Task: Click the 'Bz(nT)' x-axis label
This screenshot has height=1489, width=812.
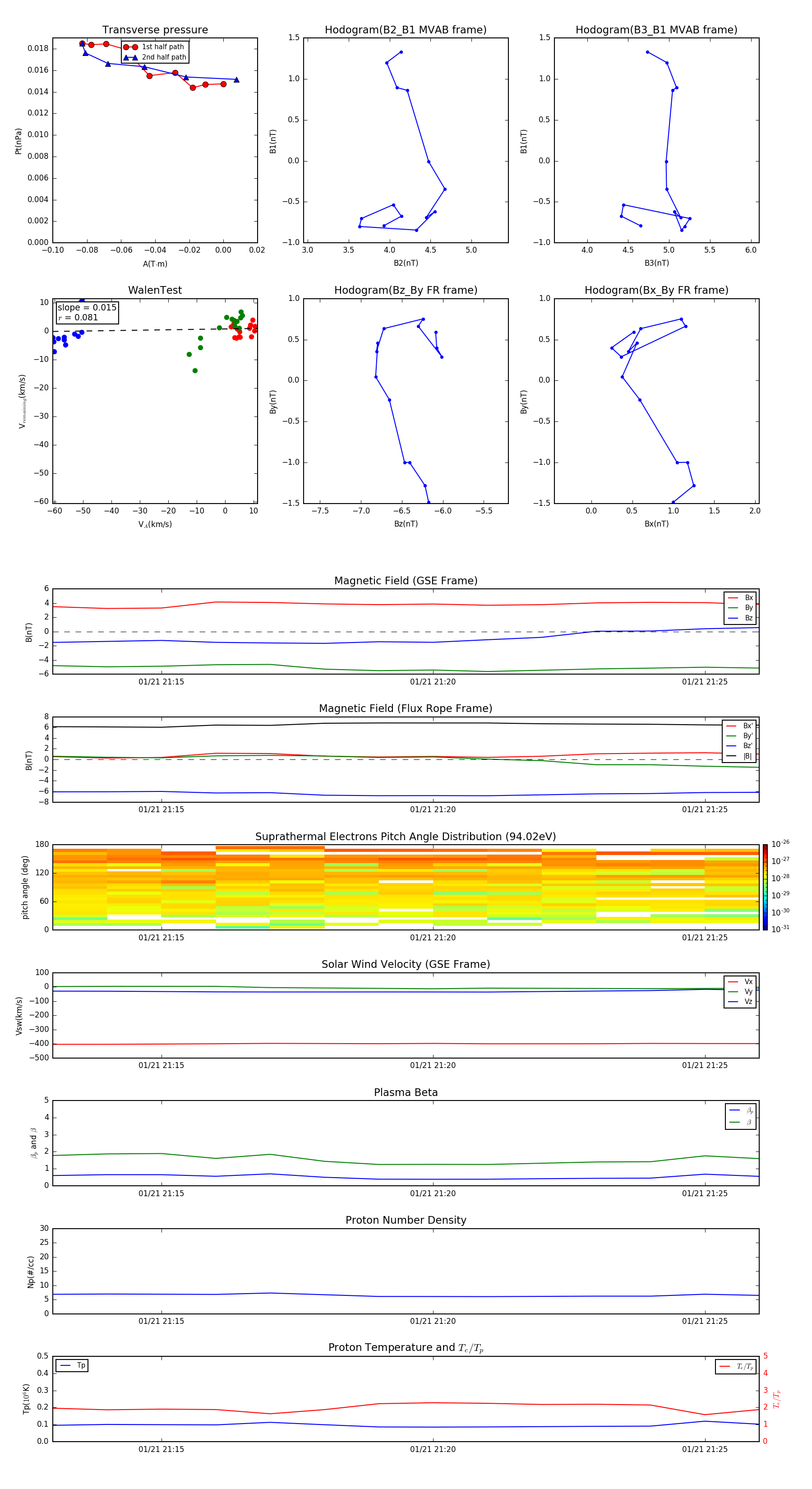Action: point(406,524)
